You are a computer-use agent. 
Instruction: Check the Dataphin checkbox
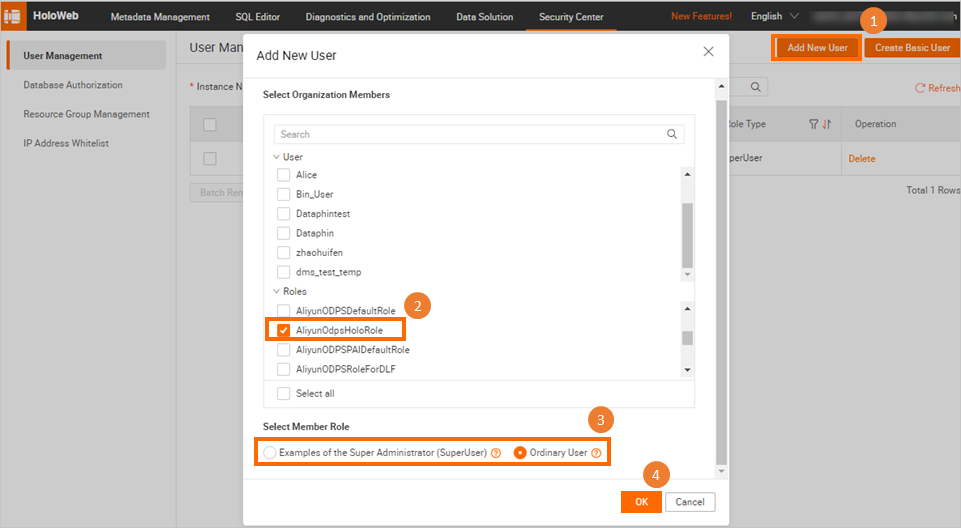tap(283, 233)
